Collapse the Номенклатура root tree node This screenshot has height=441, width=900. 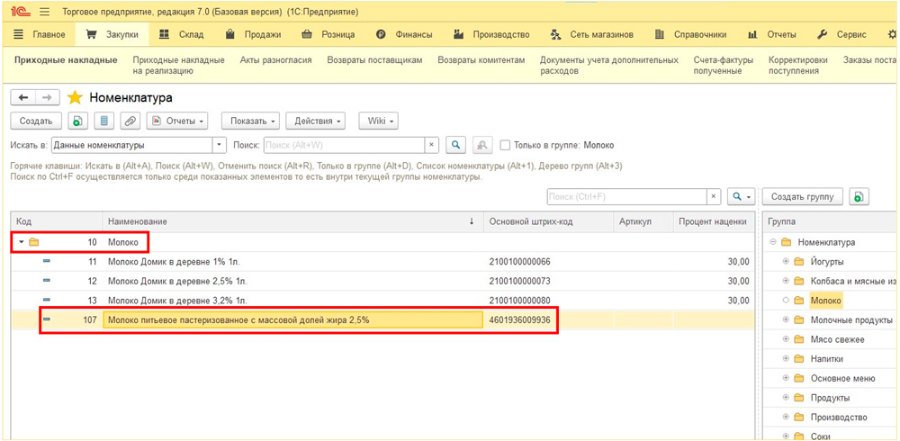coord(773,242)
